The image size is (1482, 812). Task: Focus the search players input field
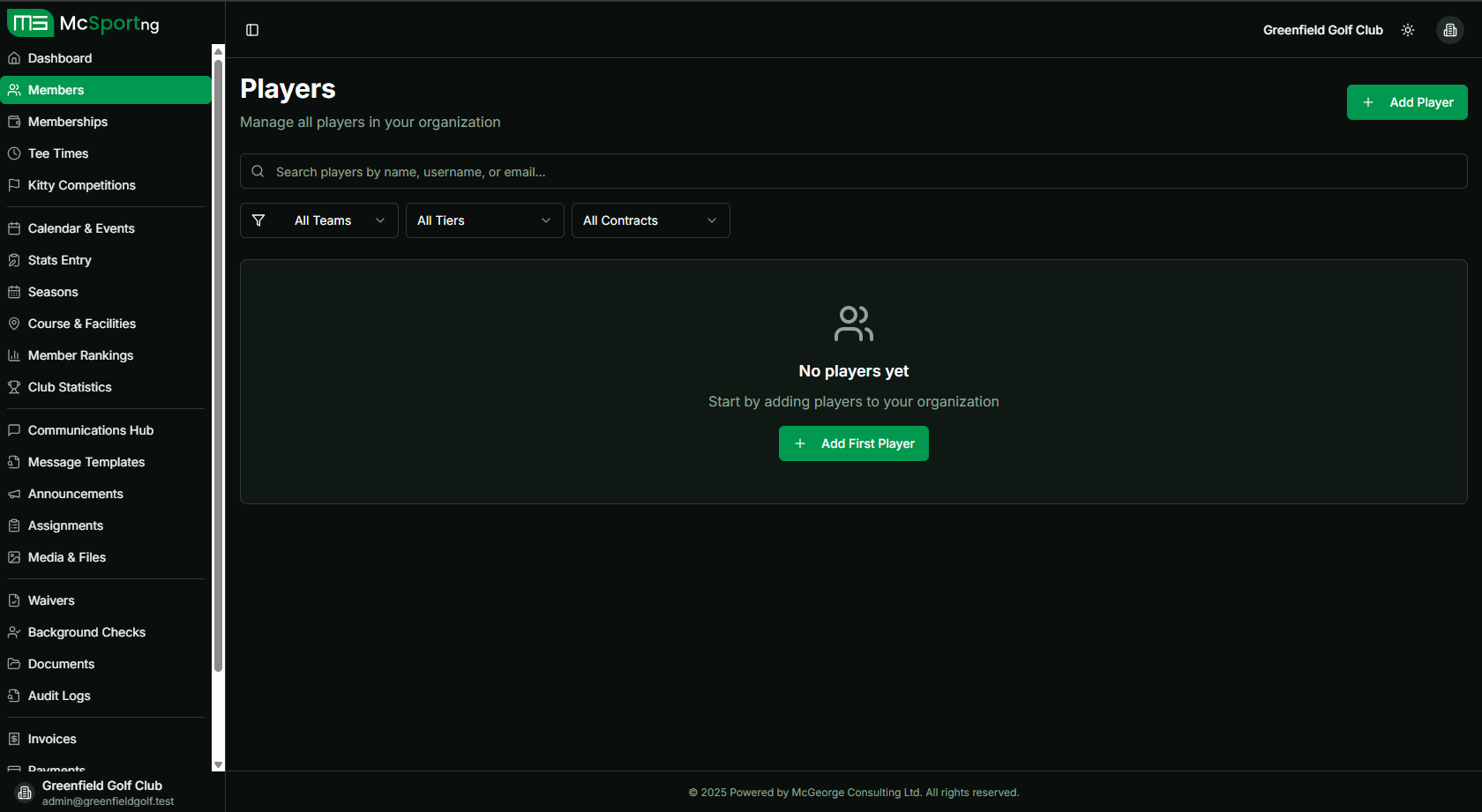[853, 172]
